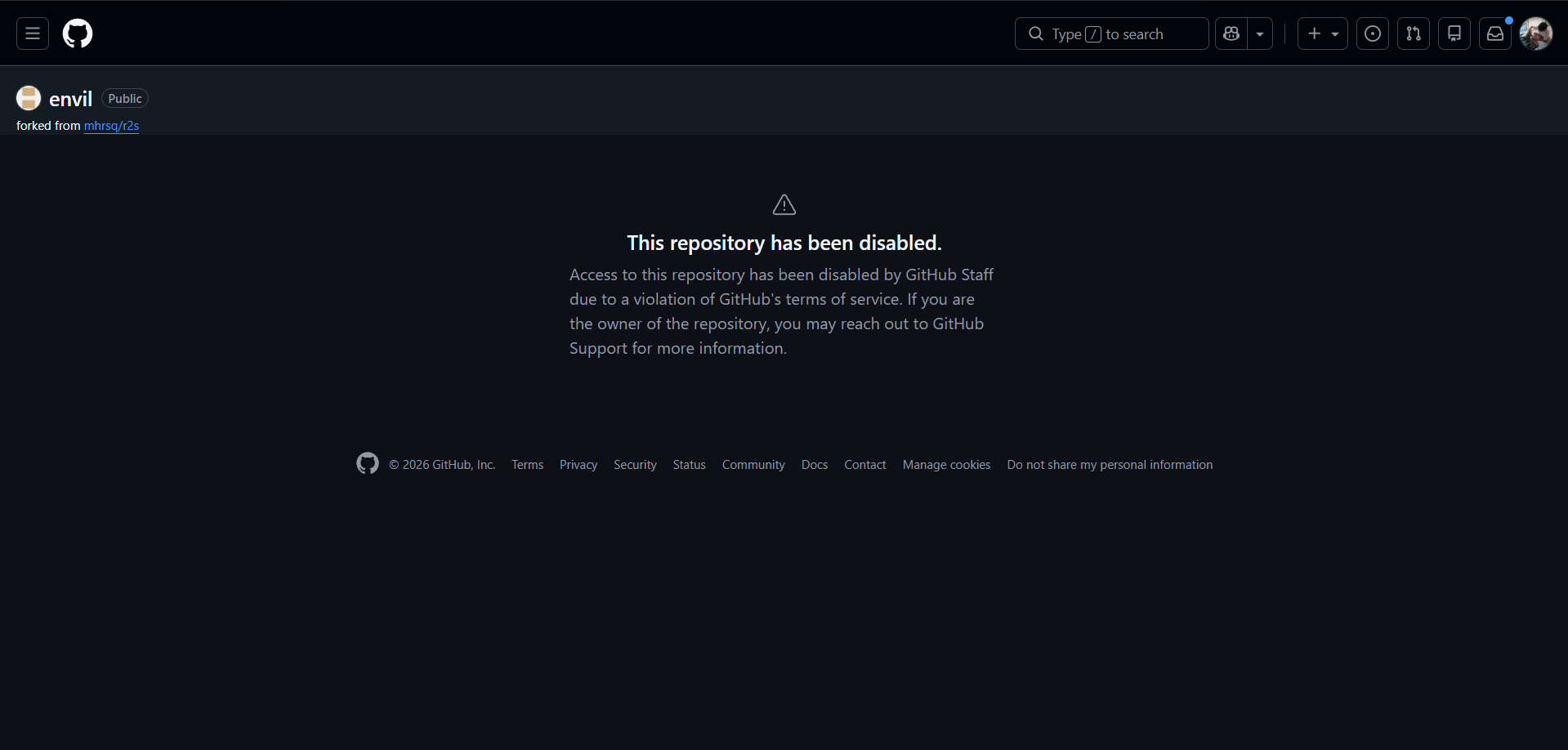Screen dimensions: 1568x750
Task: View your Pull requests from the header
Action: [x=1414, y=33]
